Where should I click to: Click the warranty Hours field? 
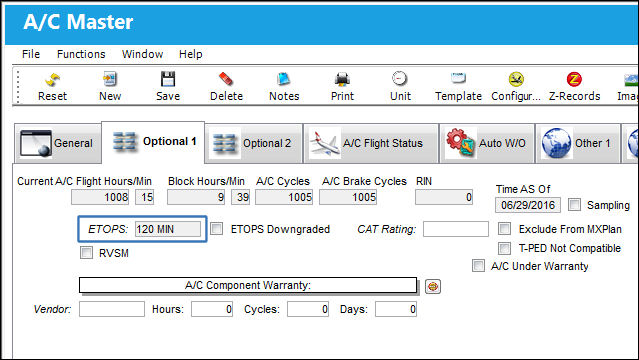tap(212, 309)
